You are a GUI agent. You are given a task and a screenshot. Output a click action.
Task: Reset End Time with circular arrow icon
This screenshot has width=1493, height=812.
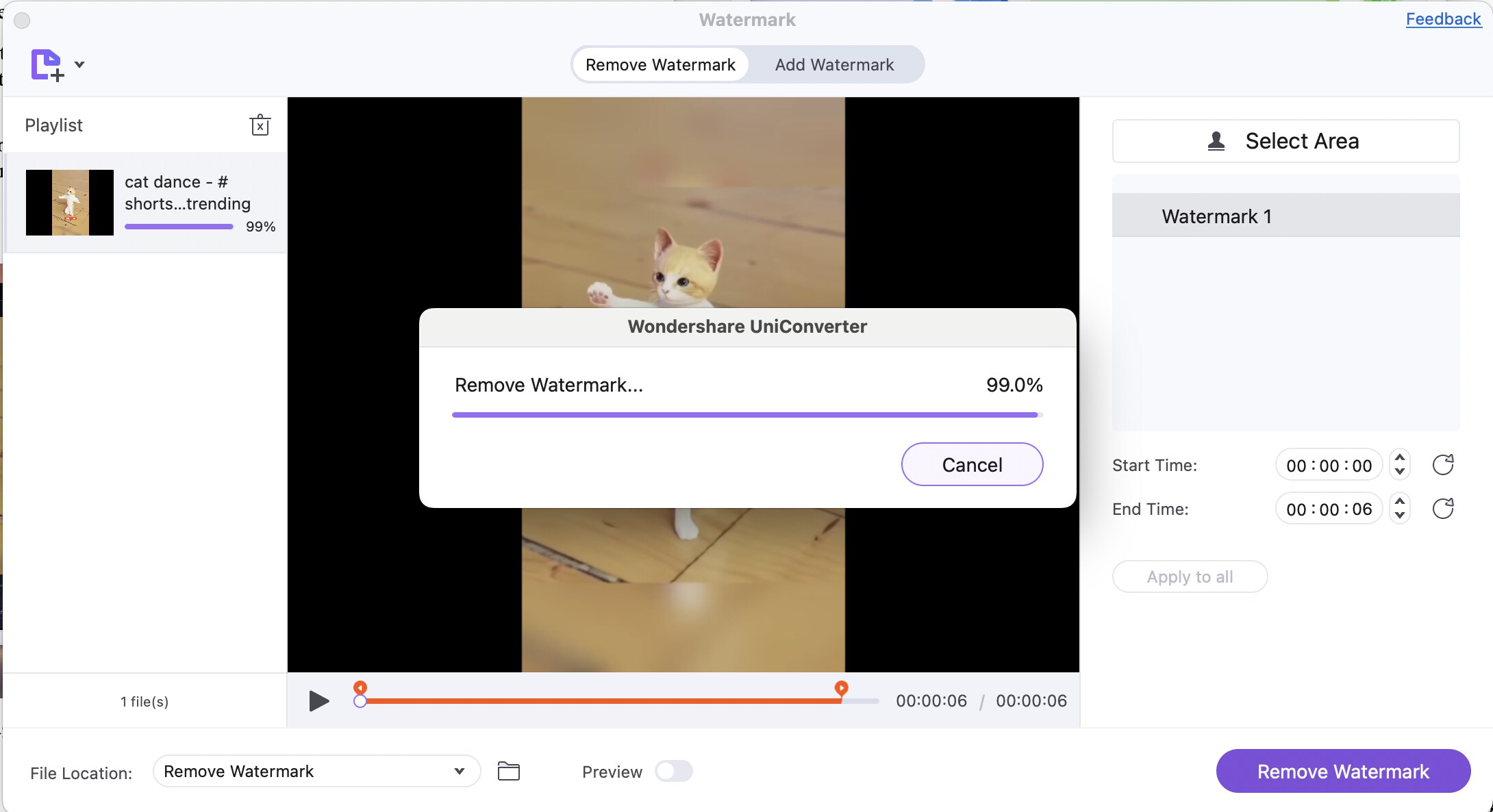tap(1443, 509)
